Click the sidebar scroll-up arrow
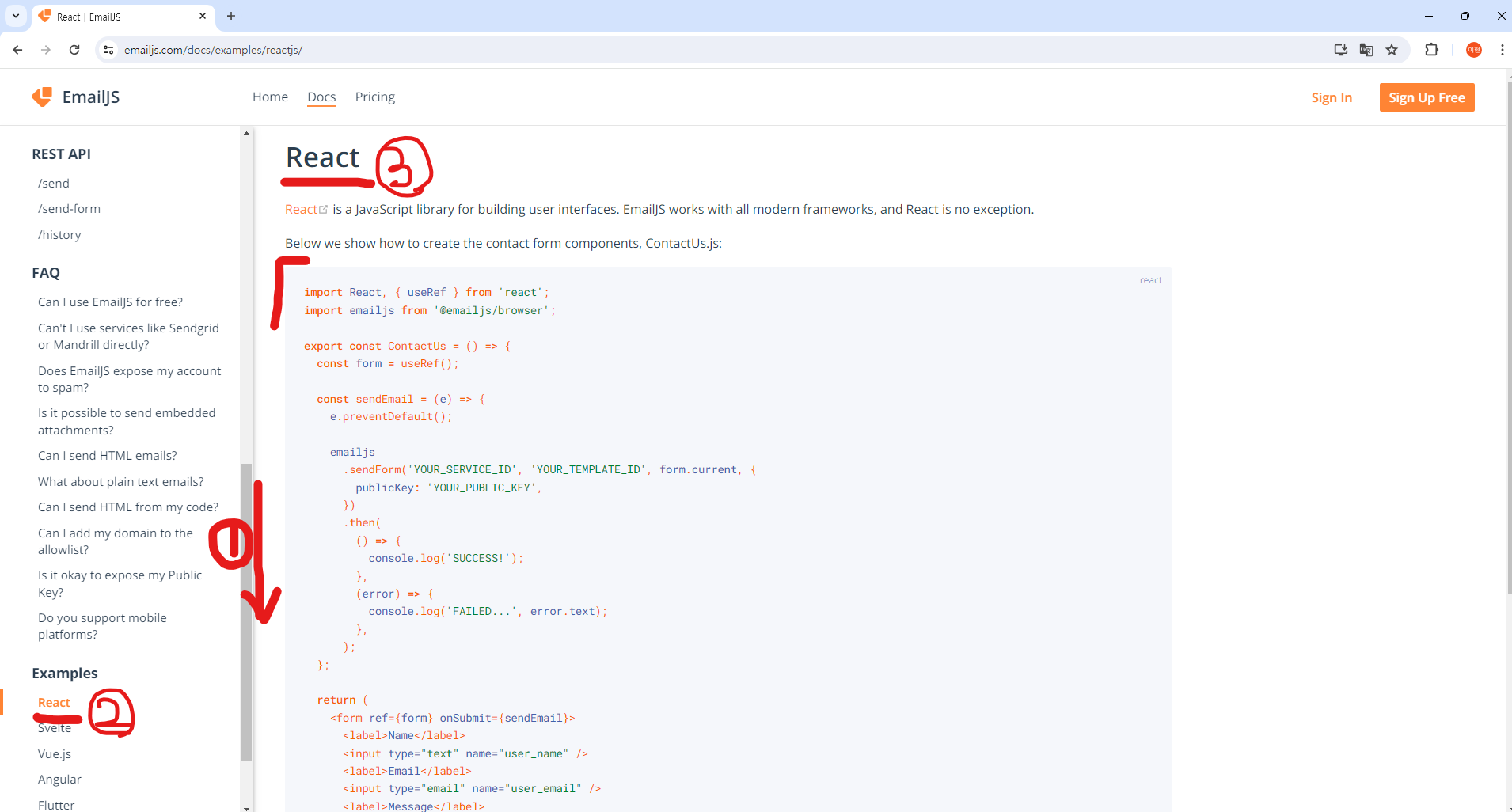Screen dimensions: 1512x812 (246, 133)
